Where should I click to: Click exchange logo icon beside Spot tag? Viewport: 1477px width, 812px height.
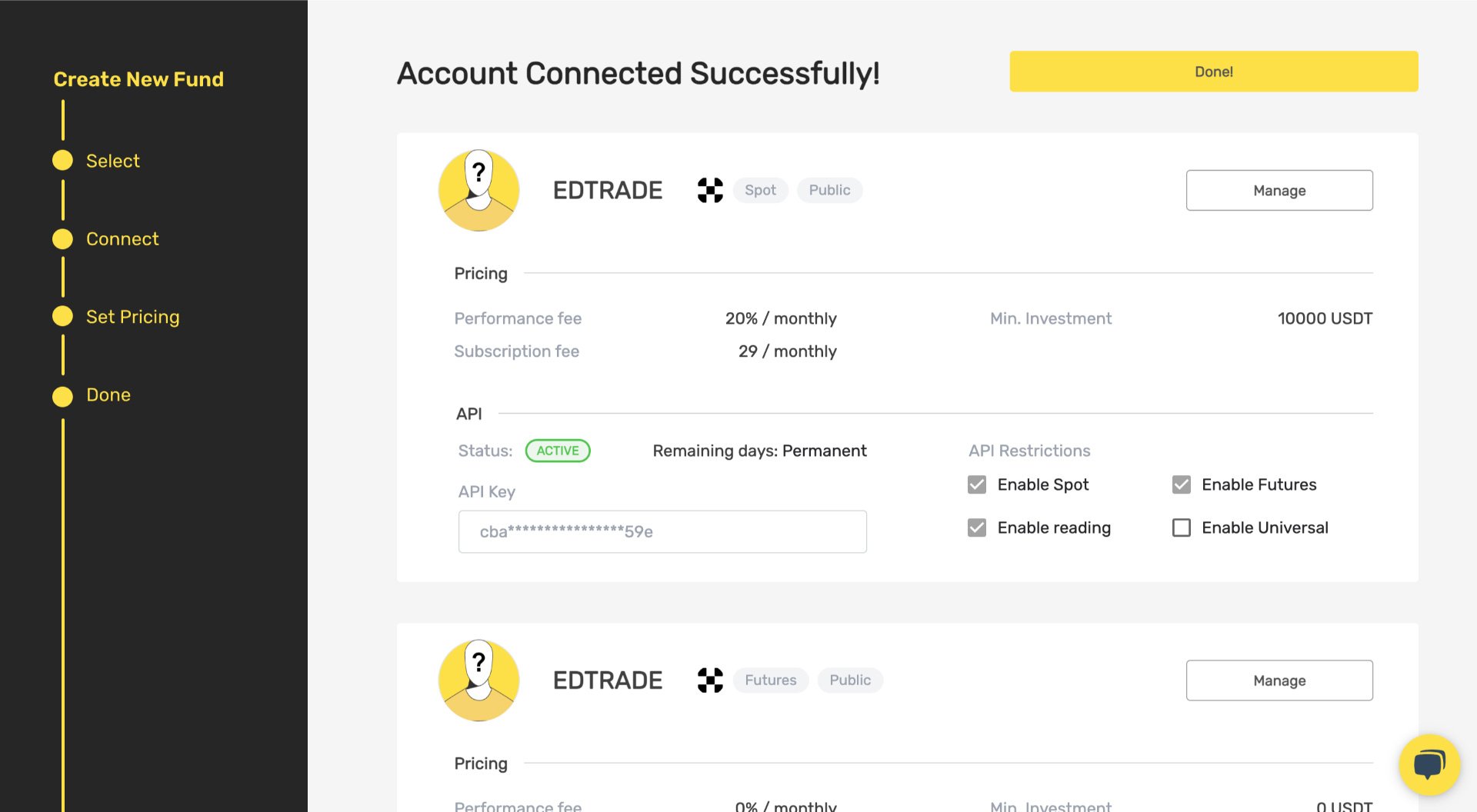[709, 190]
